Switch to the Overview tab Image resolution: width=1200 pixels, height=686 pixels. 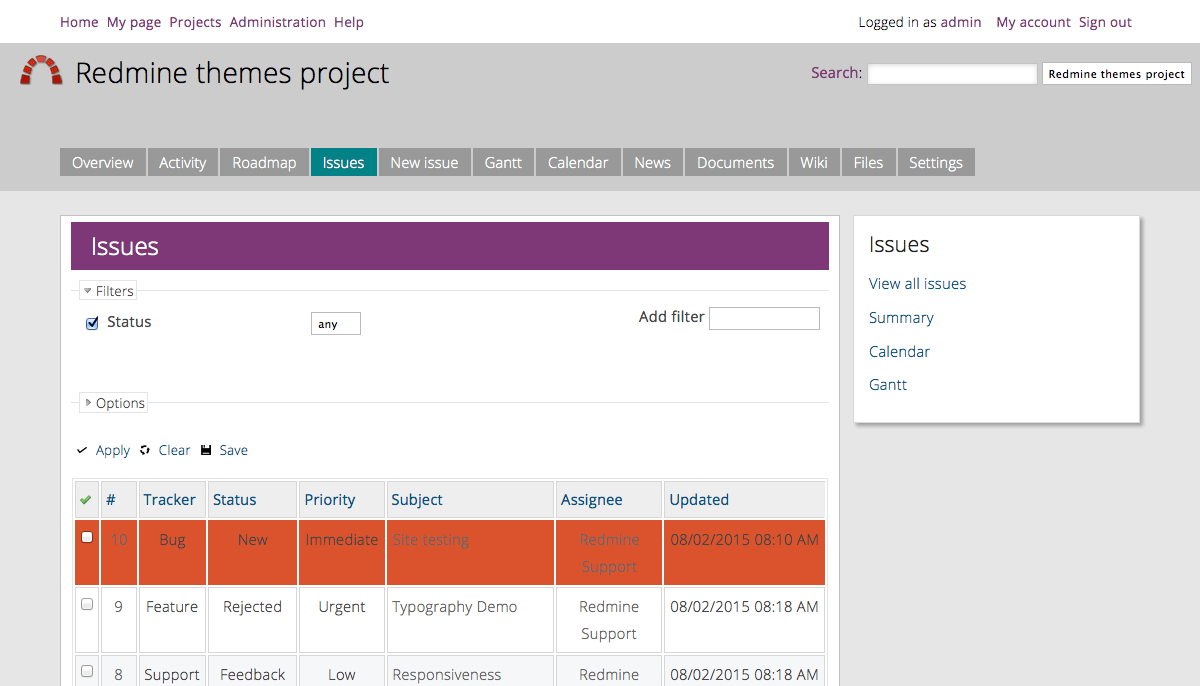pyautogui.click(x=103, y=163)
